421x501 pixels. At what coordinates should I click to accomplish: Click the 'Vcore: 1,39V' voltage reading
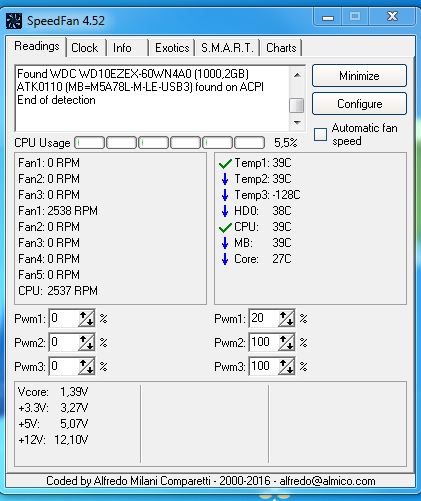point(53,392)
